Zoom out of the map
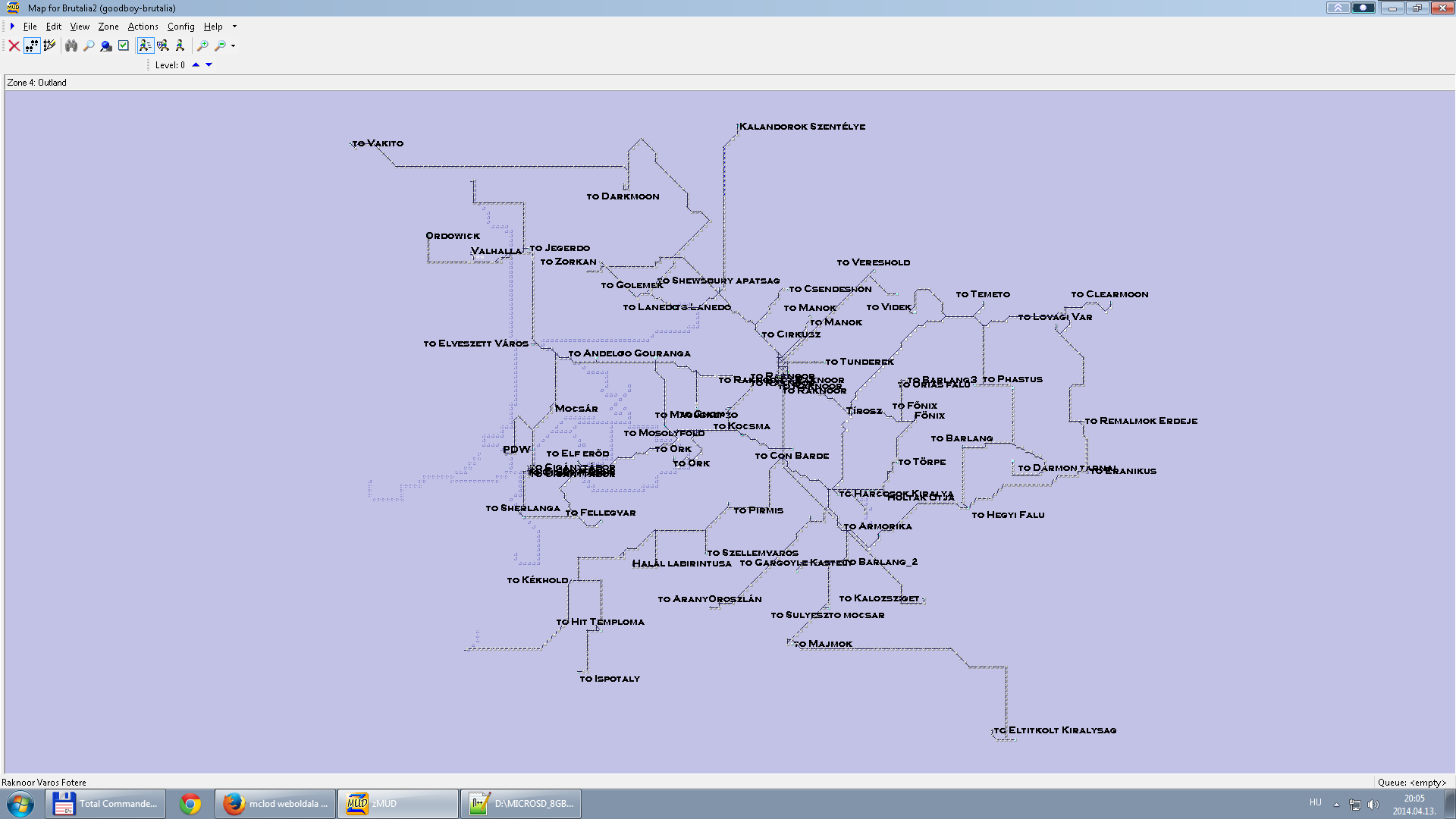Image resolution: width=1456 pixels, height=819 pixels. pos(220,45)
